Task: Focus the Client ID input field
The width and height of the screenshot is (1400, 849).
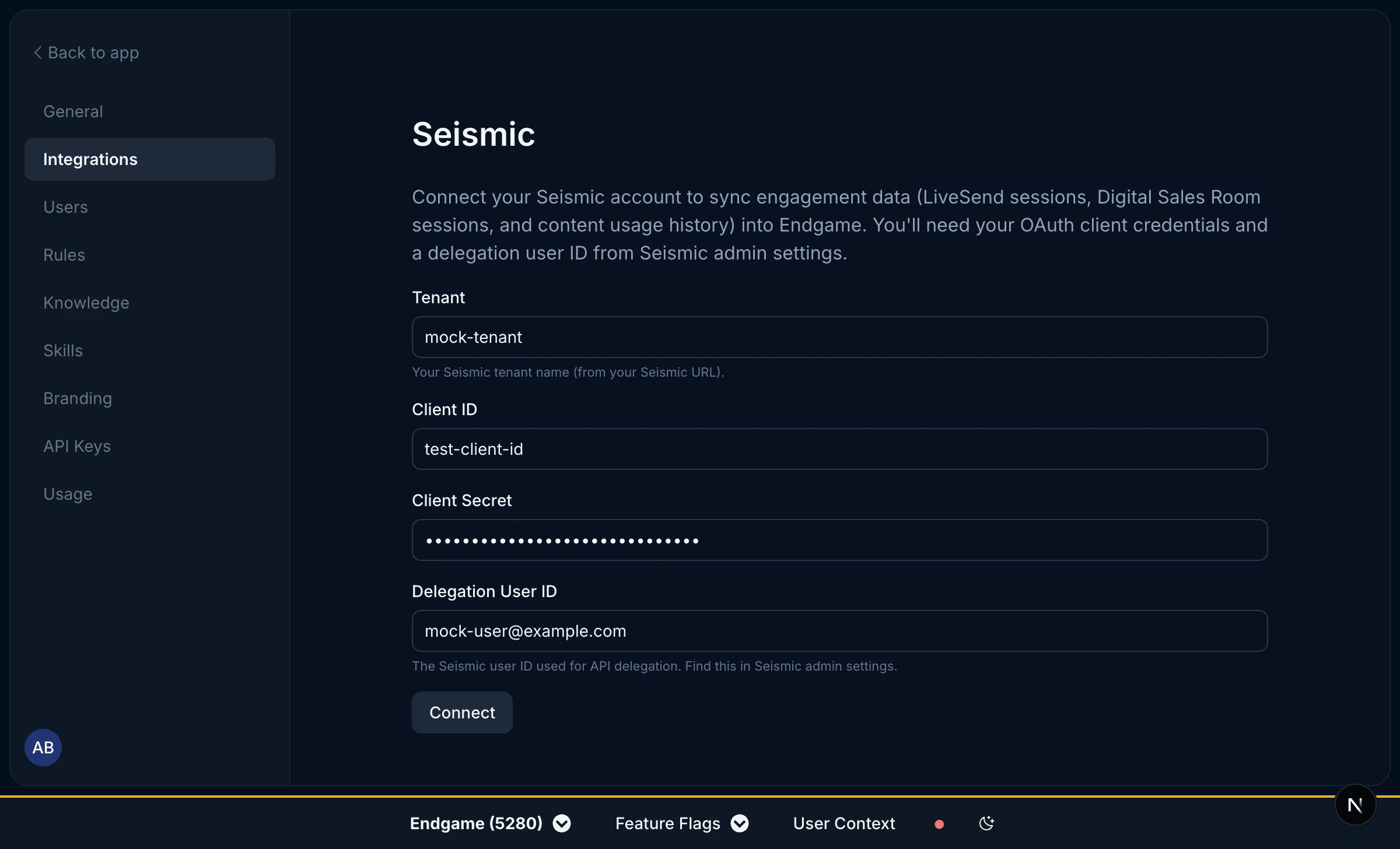Action: point(839,449)
